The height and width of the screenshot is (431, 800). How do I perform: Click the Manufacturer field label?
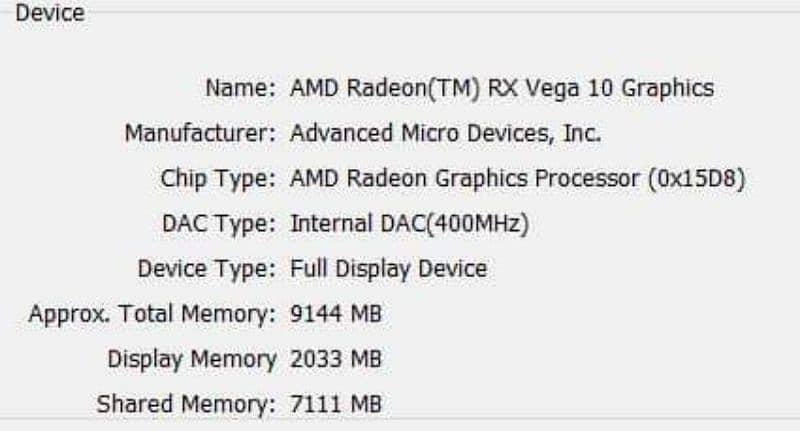pos(199,133)
